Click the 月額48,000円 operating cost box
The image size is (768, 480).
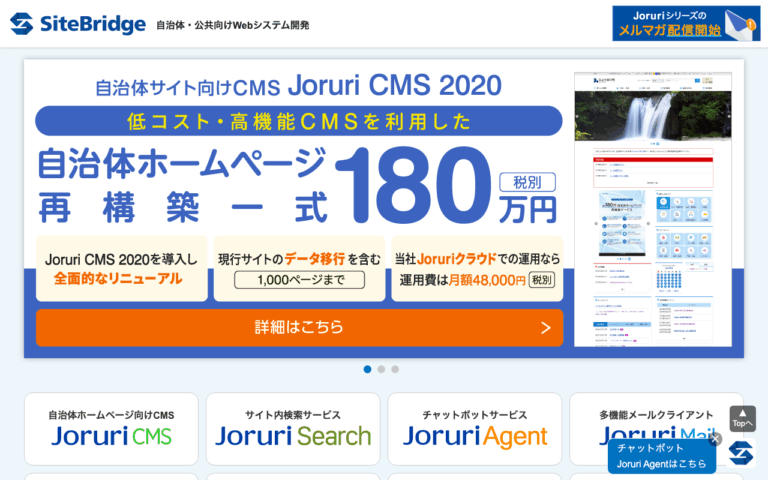coord(478,268)
